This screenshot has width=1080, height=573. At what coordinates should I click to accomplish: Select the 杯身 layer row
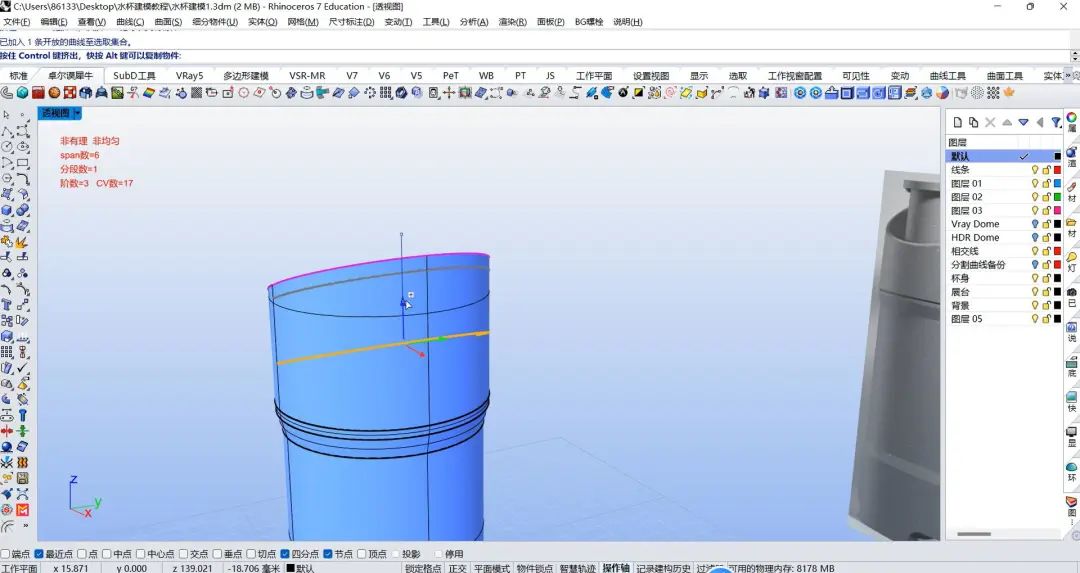pos(1005,278)
